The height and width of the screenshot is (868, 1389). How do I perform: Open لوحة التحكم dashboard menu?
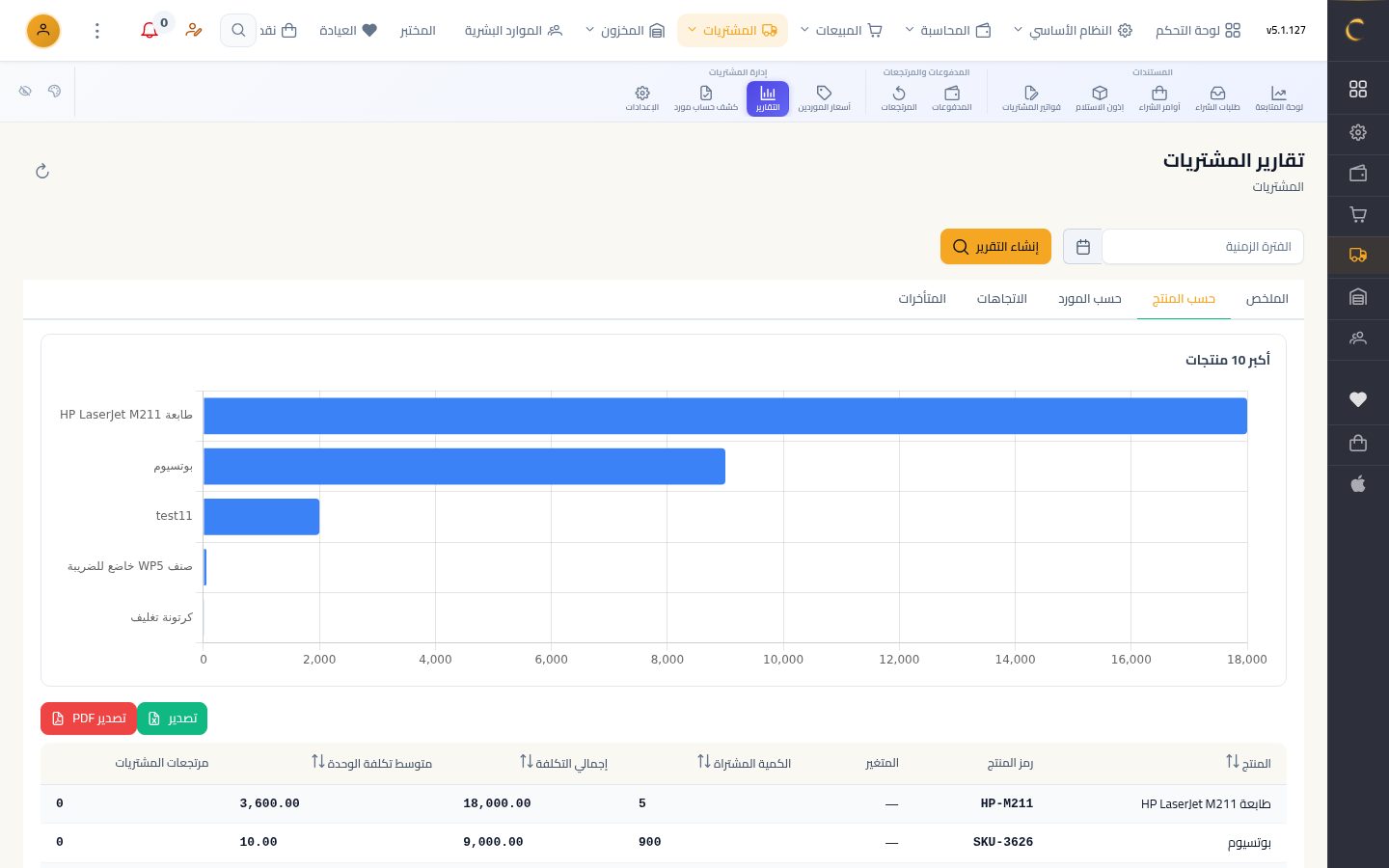[x=1198, y=31]
